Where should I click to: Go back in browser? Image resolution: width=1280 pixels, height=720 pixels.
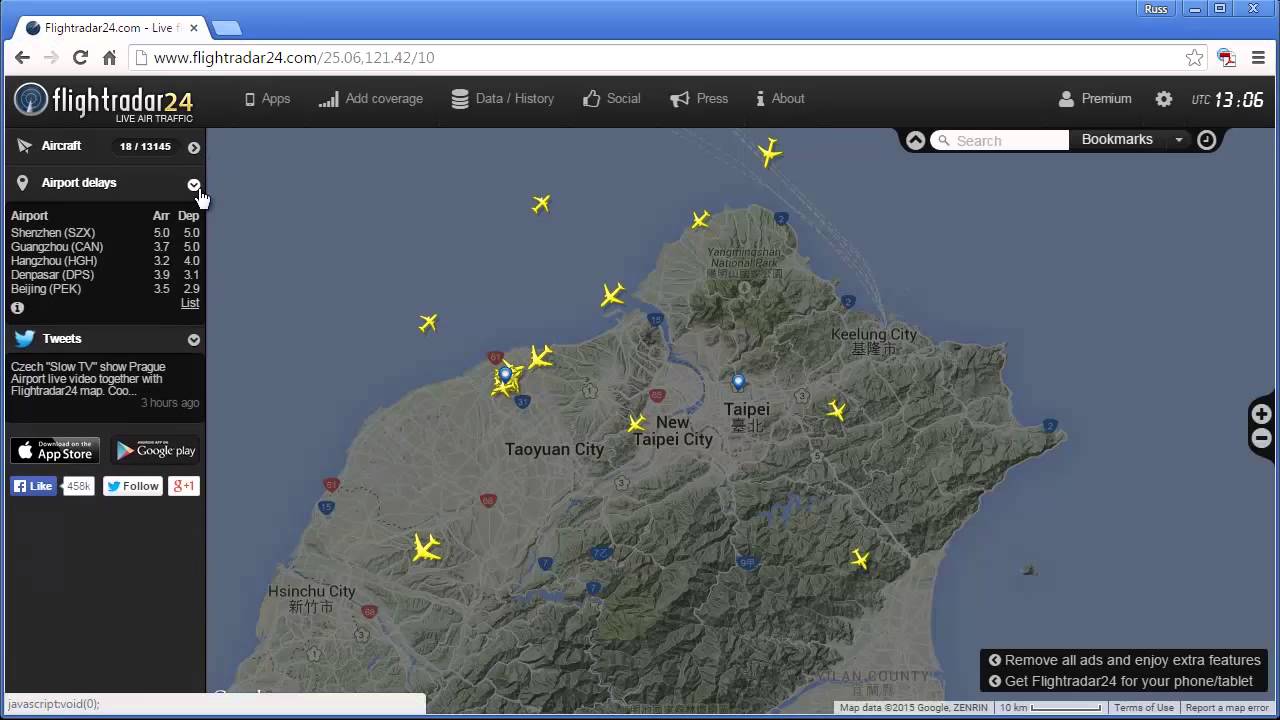pos(22,58)
